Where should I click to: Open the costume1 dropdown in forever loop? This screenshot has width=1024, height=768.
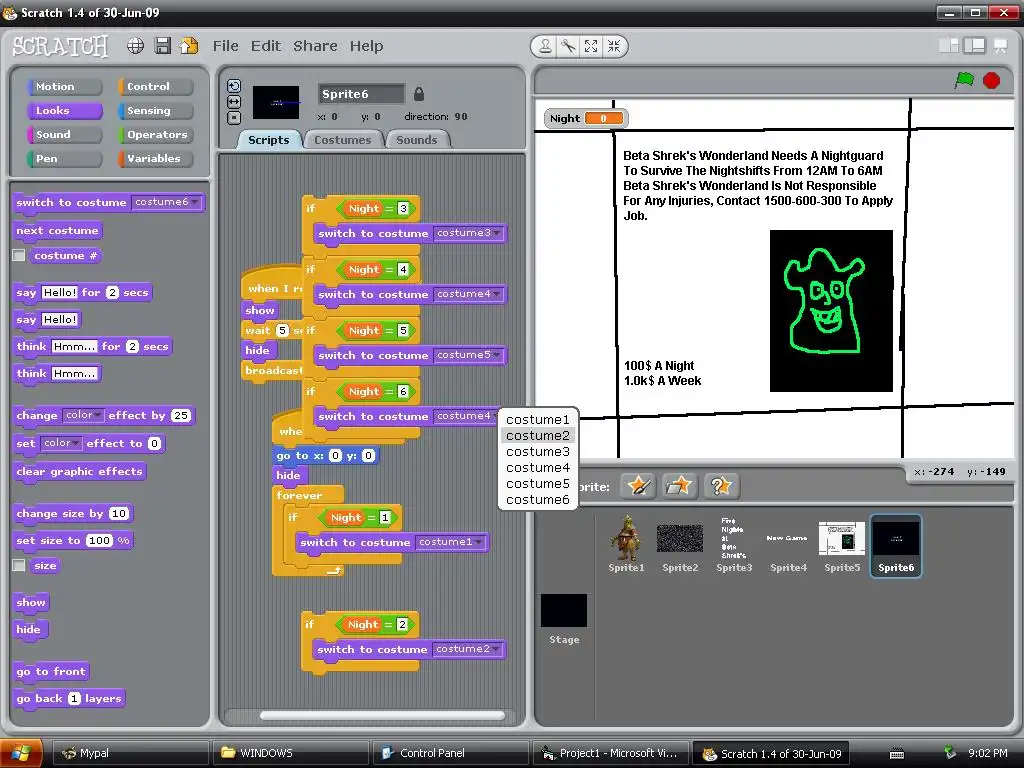pos(451,541)
